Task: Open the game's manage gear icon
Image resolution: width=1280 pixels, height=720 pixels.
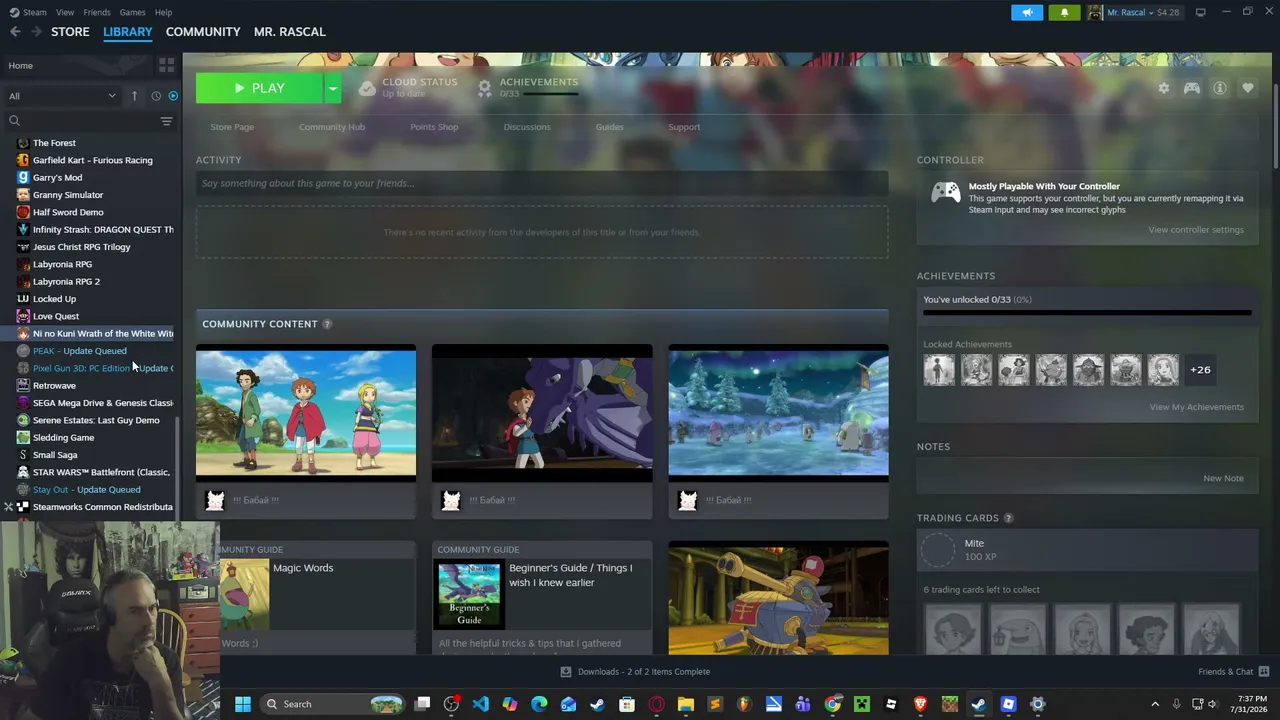Action: click(1163, 88)
